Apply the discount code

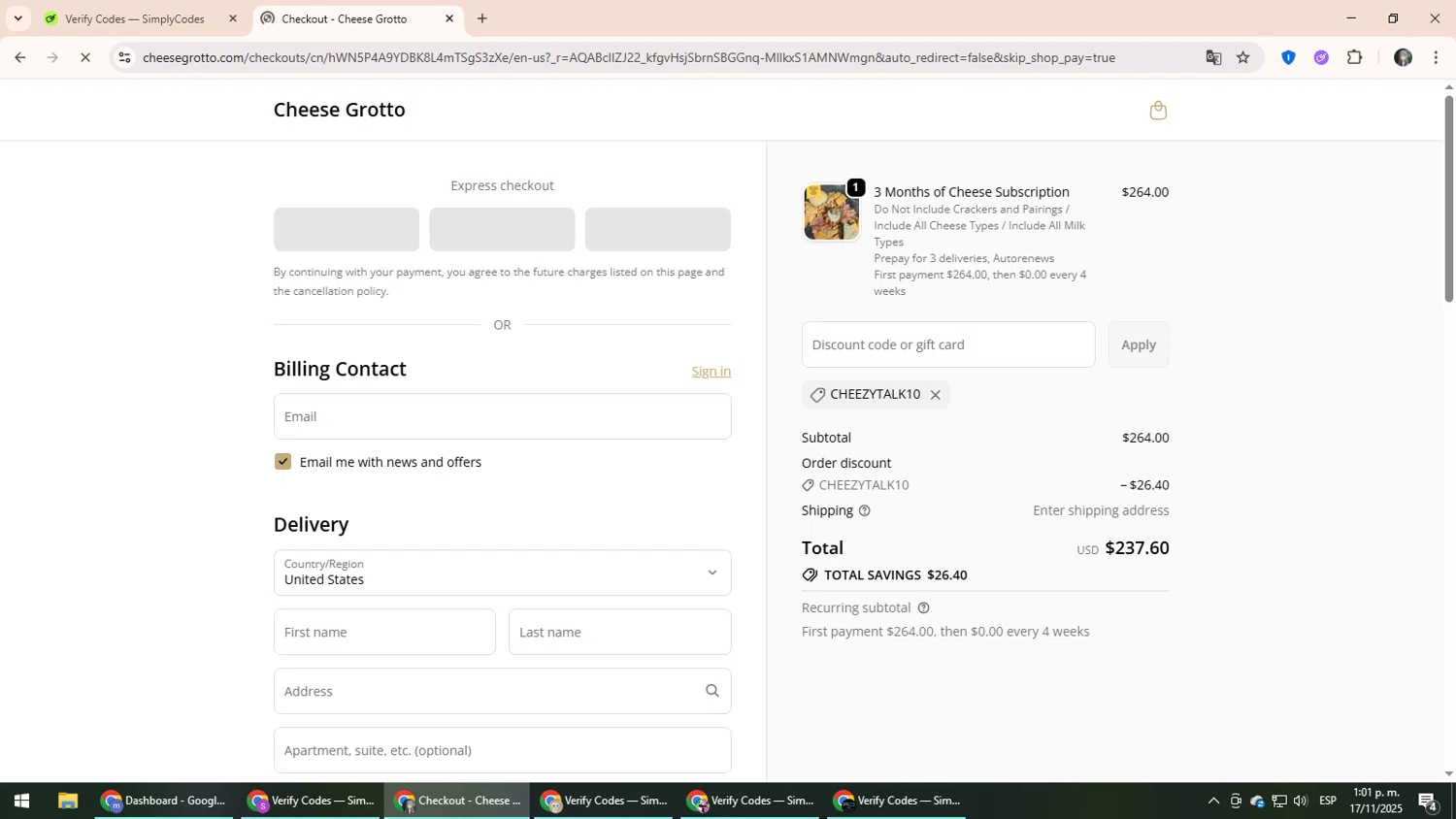click(1139, 344)
